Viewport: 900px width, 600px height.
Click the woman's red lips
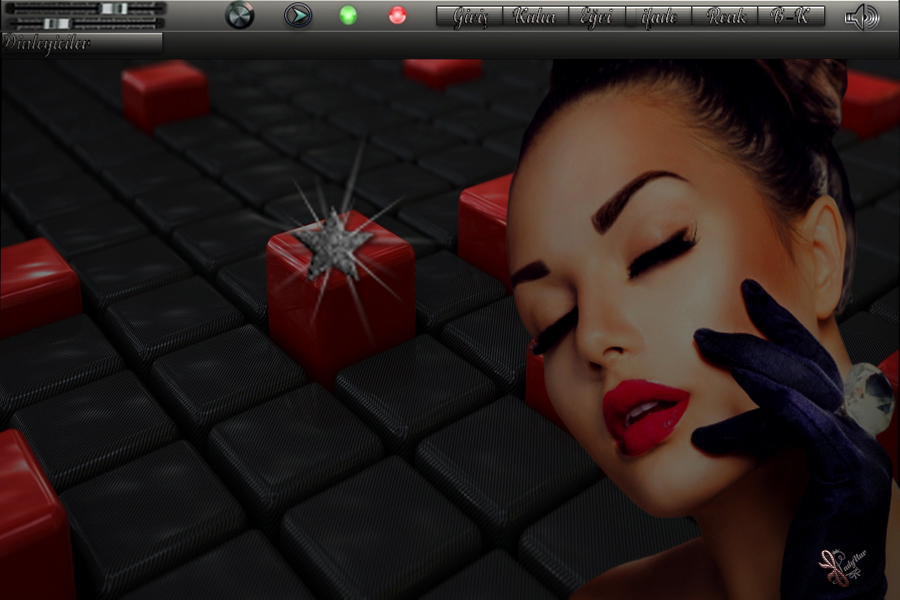643,411
